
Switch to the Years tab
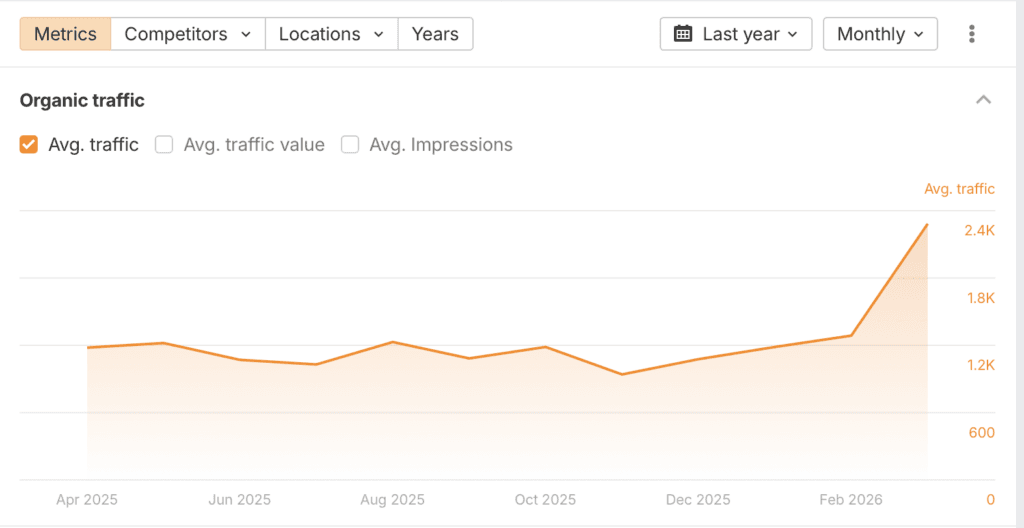tap(435, 34)
